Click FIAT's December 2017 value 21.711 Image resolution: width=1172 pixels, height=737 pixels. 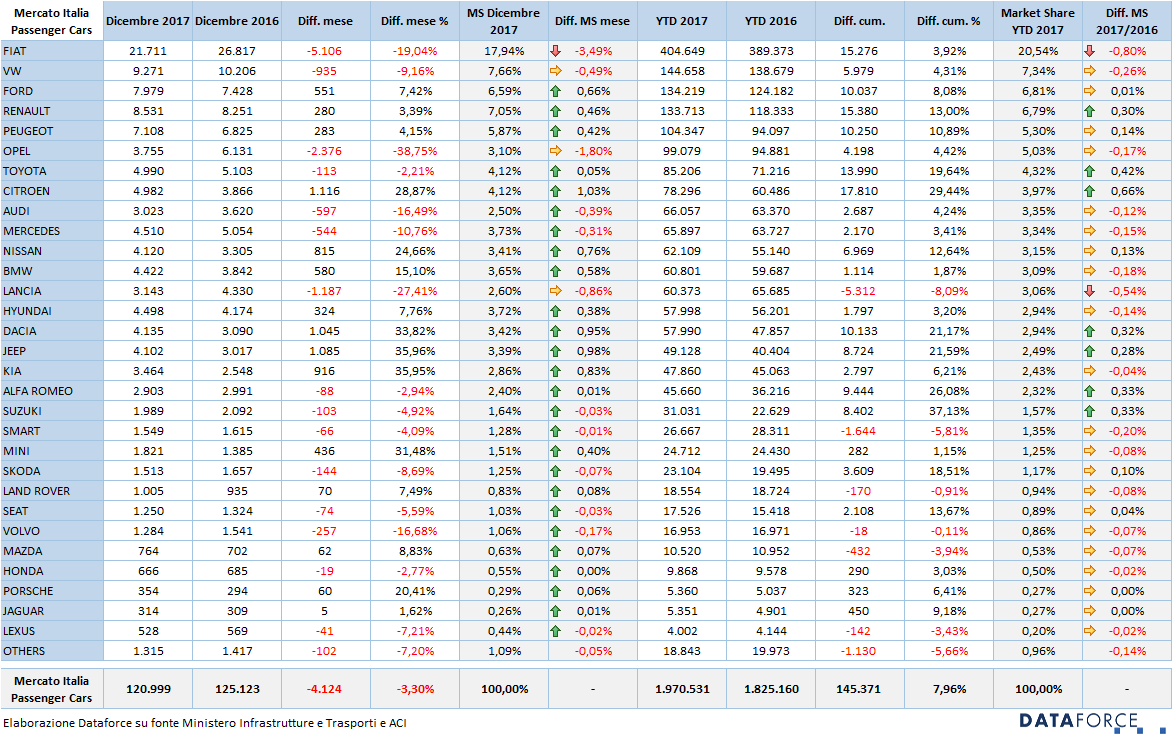pos(148,51)
